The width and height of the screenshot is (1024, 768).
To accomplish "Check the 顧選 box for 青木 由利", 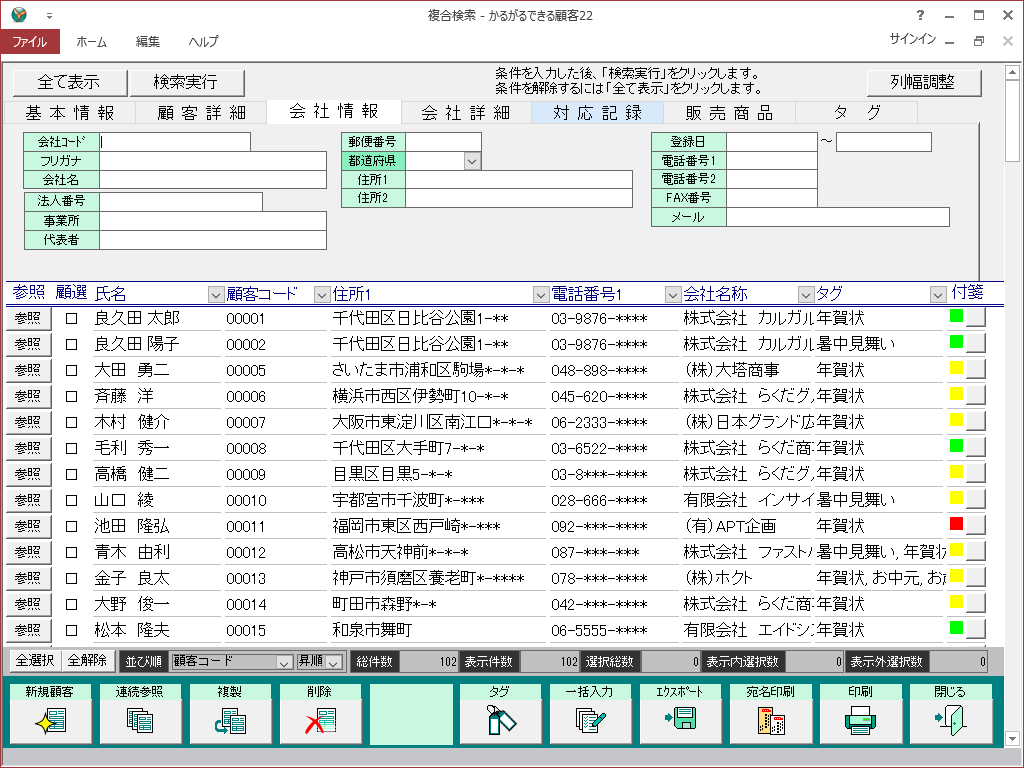I will pos(72,552).
